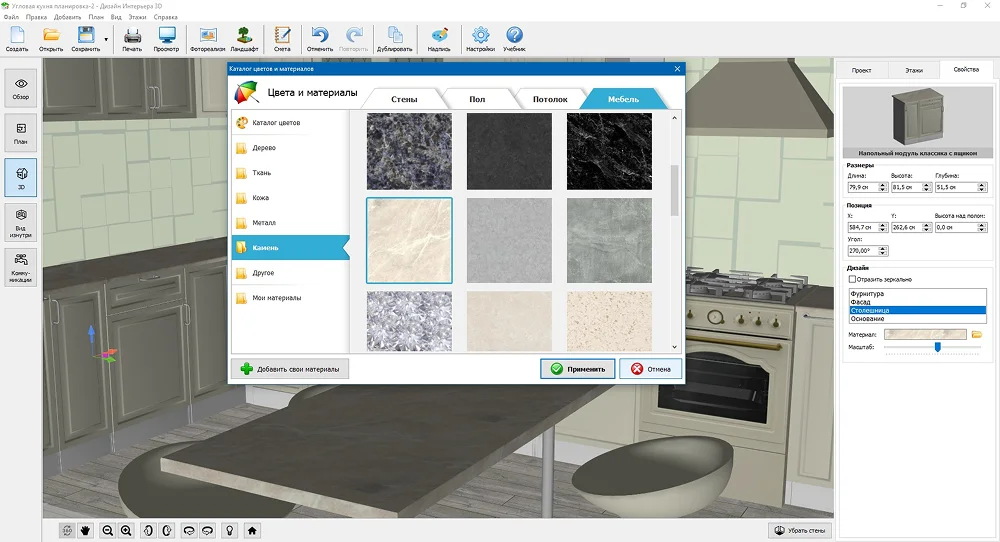The height and width of the screenshot is (542, 1000).
Task: Select the hand pan tool
Action: click(86, 530)
